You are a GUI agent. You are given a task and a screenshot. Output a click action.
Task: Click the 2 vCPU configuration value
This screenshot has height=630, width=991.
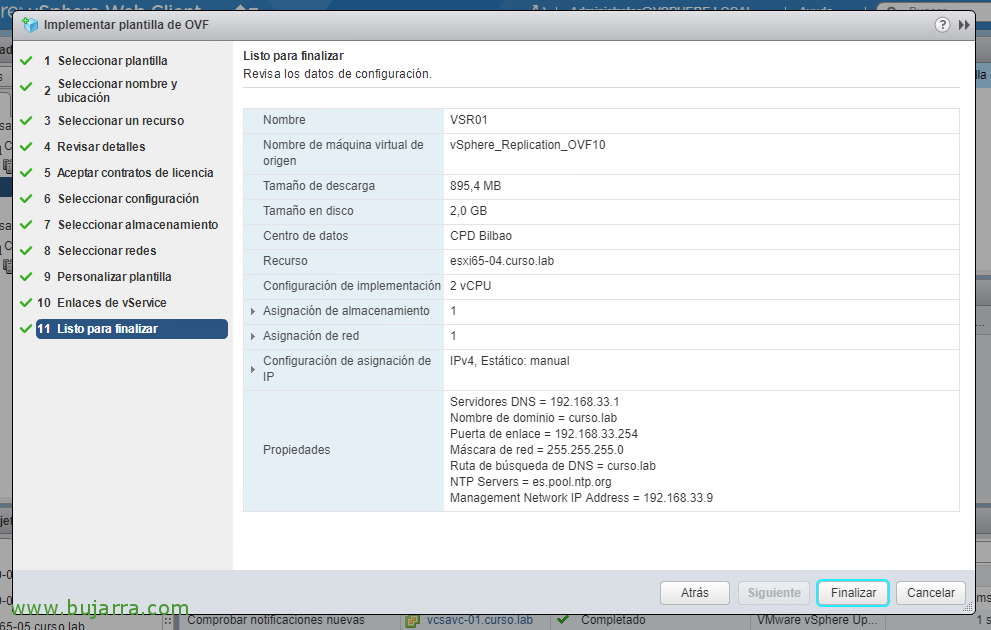point(470,286)
